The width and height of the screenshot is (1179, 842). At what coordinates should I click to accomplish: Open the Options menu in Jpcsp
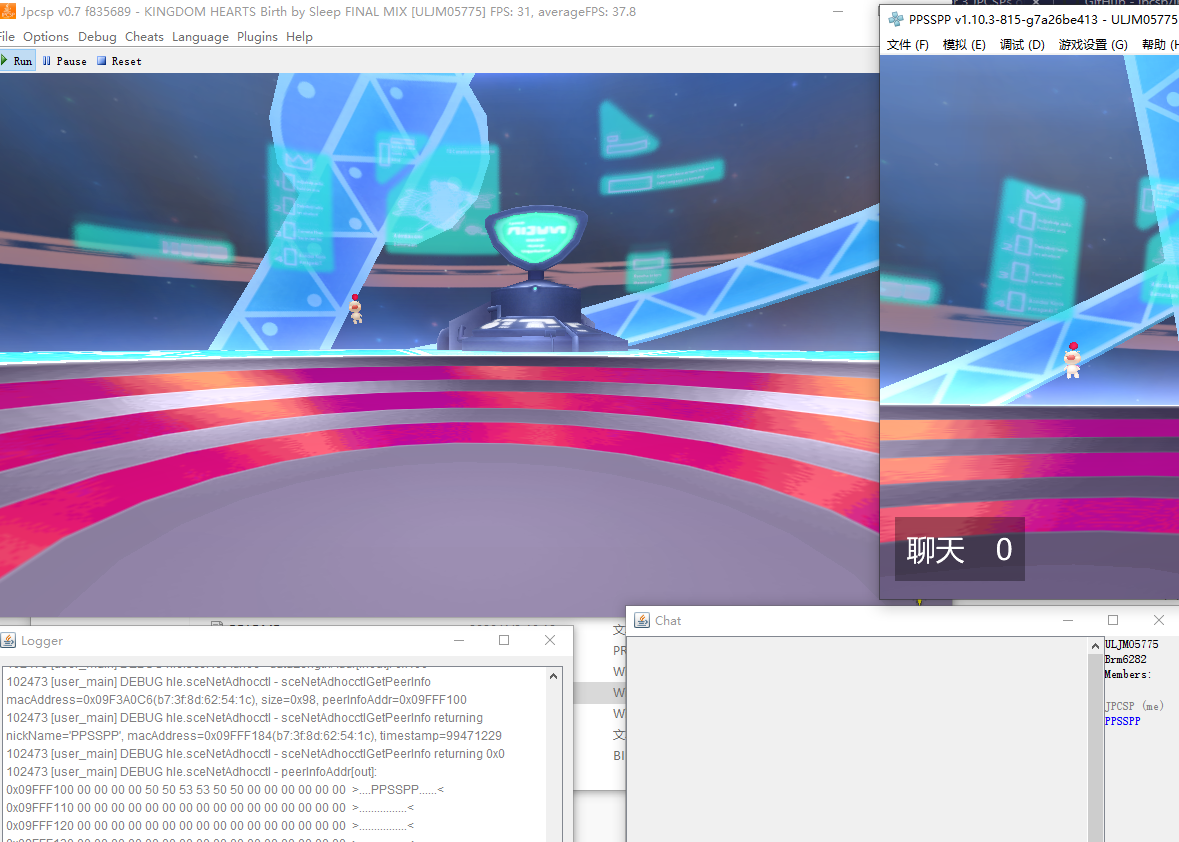click(46, 37)
